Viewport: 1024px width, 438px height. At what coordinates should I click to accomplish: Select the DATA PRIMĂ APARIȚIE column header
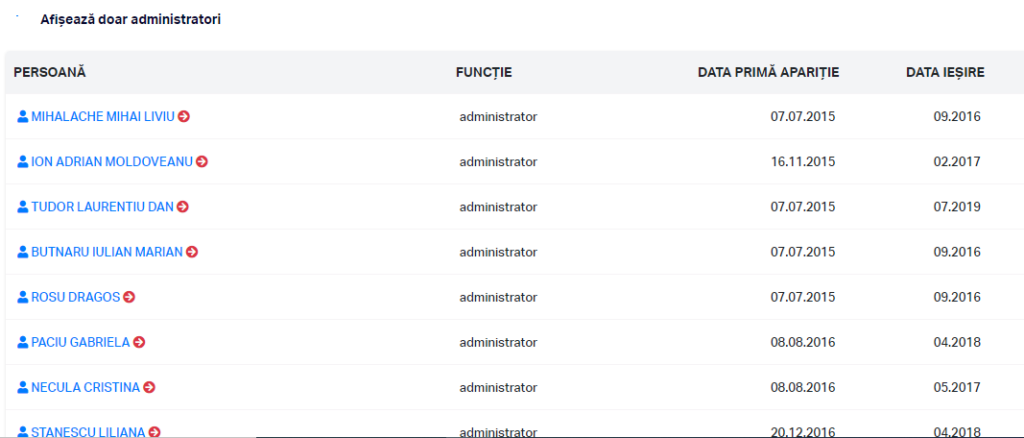click(x=769, y=72)
